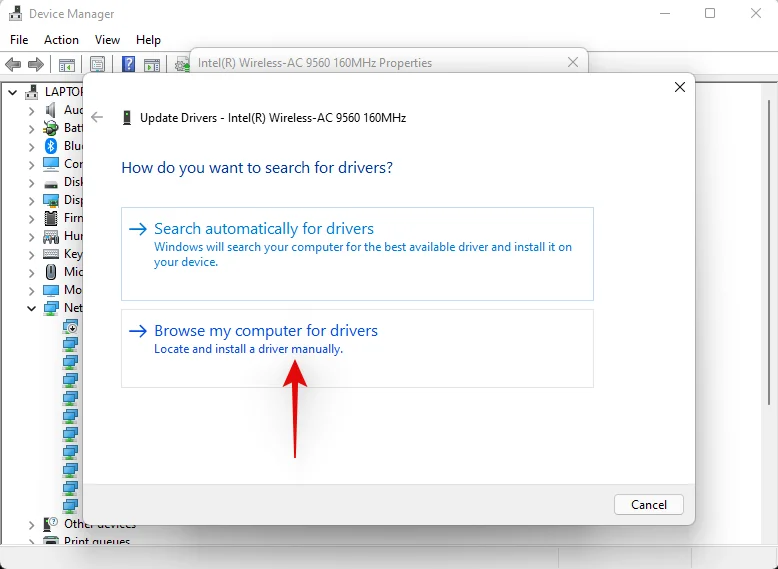Click the Show/Hide Console Tree toolbar icon
This screenshot has width=778, height=569.
[67, 65]
